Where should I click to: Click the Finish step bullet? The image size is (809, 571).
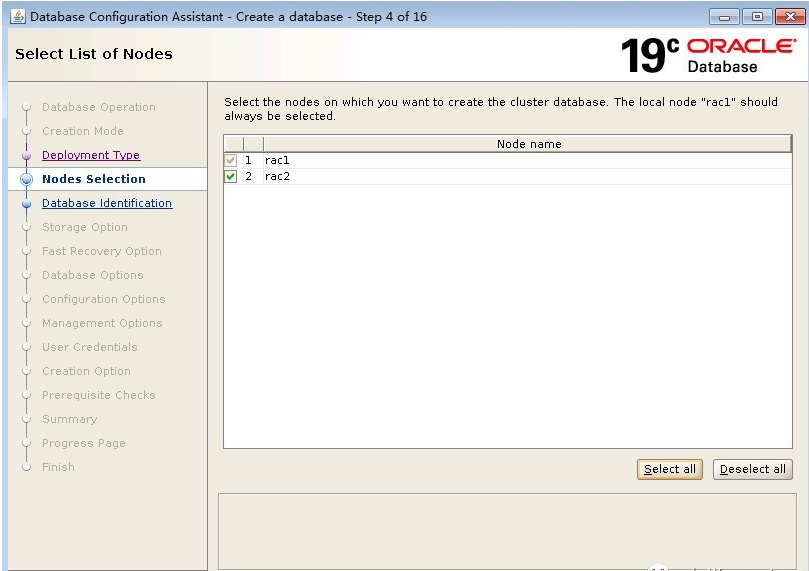coord(27,468)
